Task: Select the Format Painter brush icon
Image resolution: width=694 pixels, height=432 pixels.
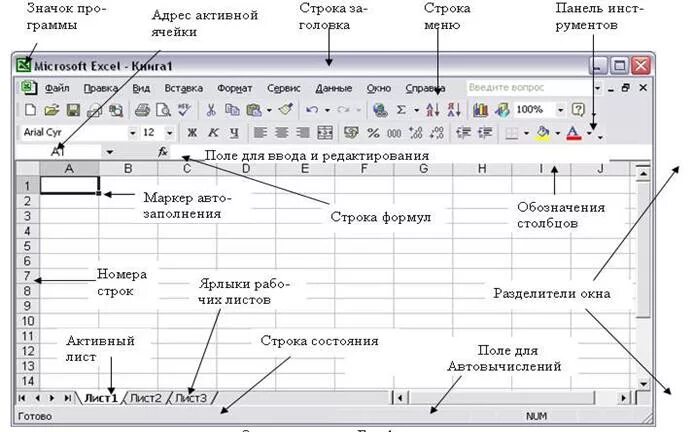Action: pos(286,109)
